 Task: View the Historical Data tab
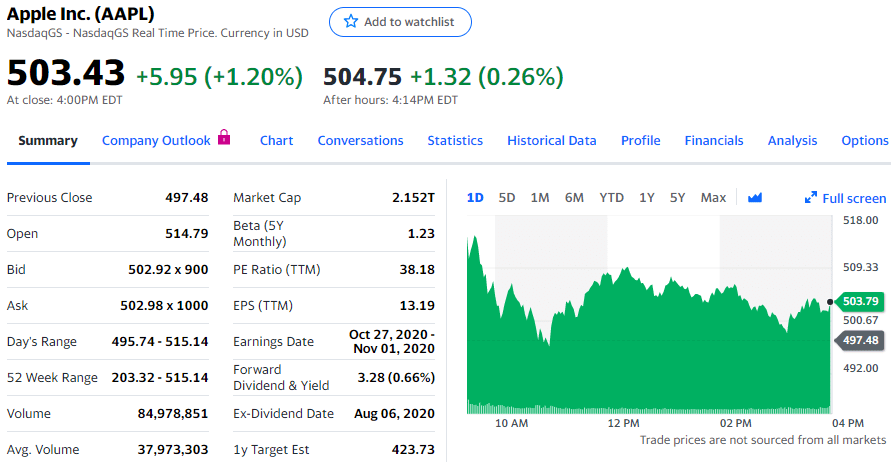click(552, 141)
